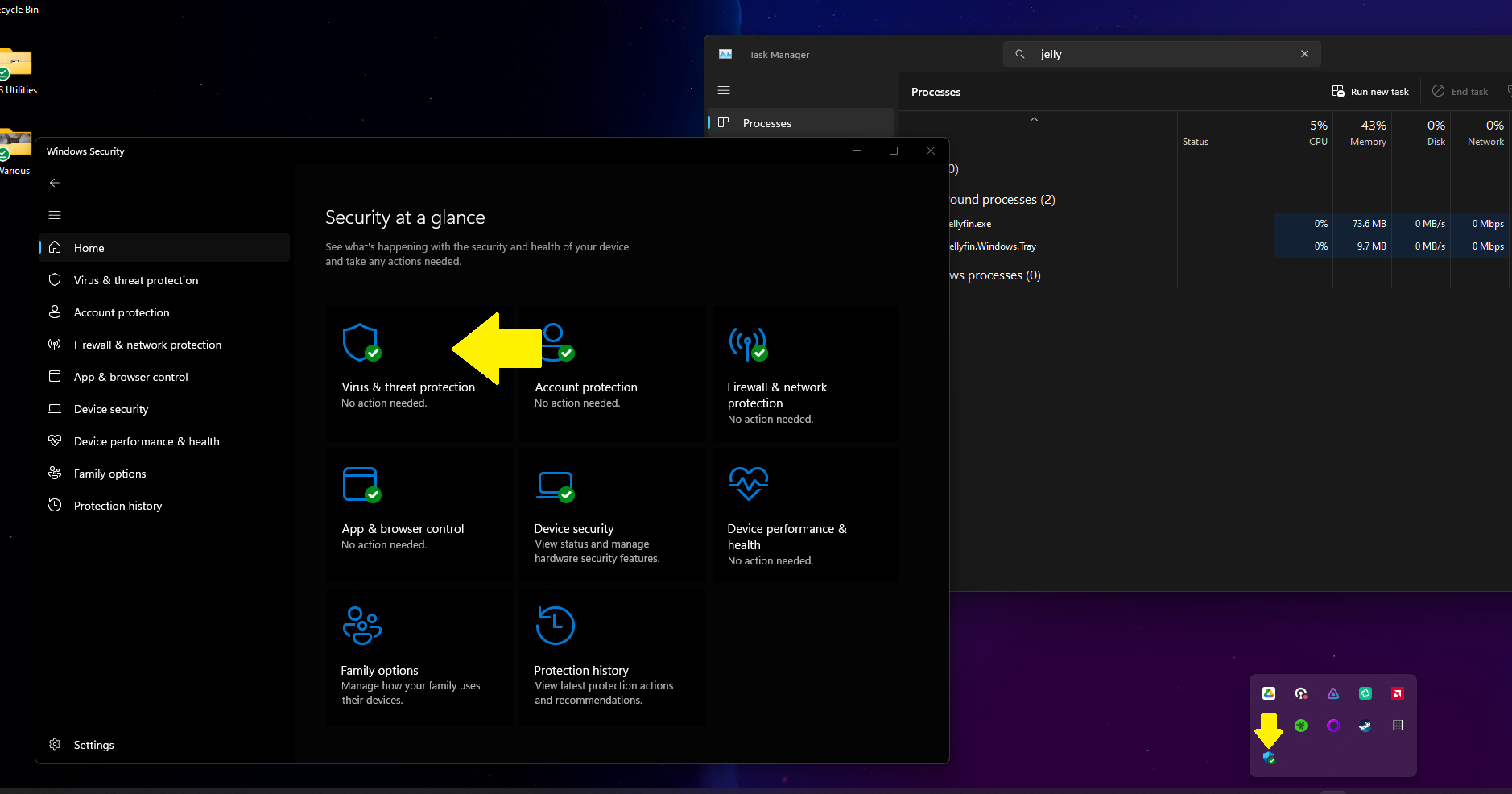Clear the Task Manager search box

[1304, 54]
